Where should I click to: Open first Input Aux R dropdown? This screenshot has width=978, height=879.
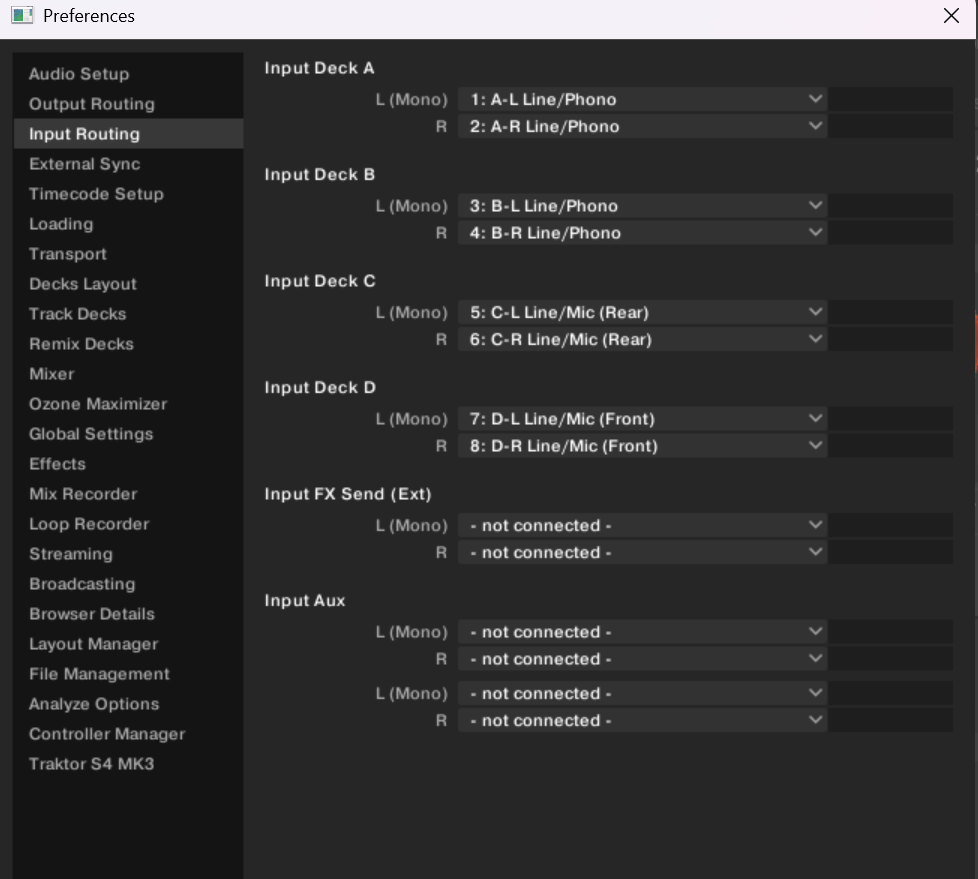(642, 659)
